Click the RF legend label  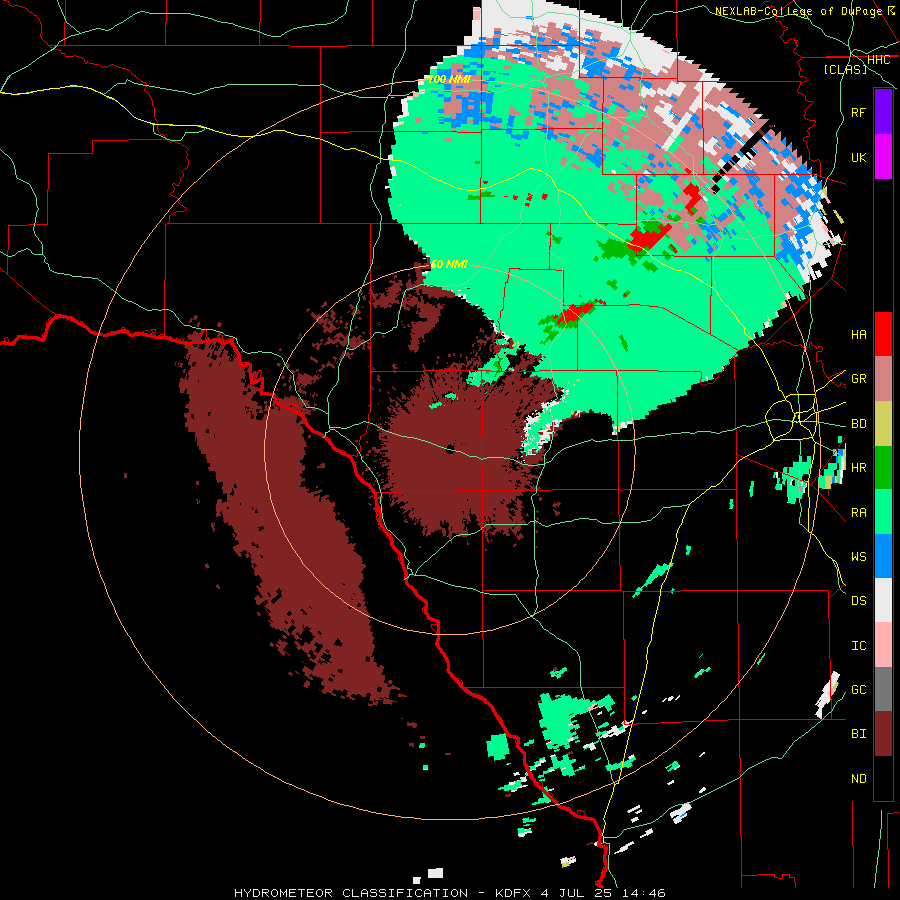859,112
